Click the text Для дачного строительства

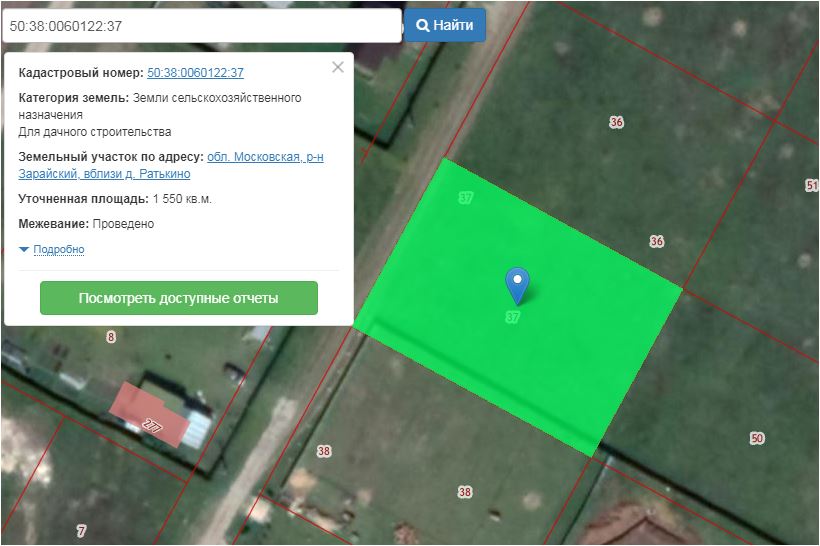95,132
